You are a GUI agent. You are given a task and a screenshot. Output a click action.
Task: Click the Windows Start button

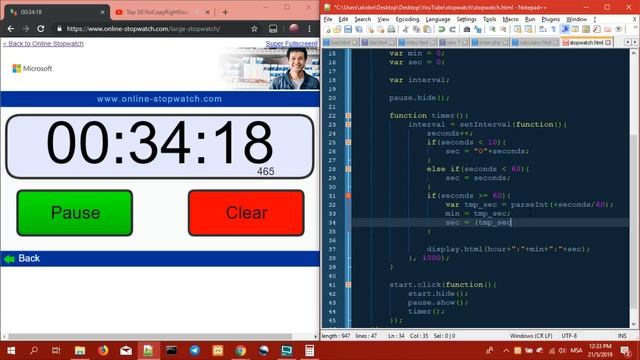click(x=11, y=350)
